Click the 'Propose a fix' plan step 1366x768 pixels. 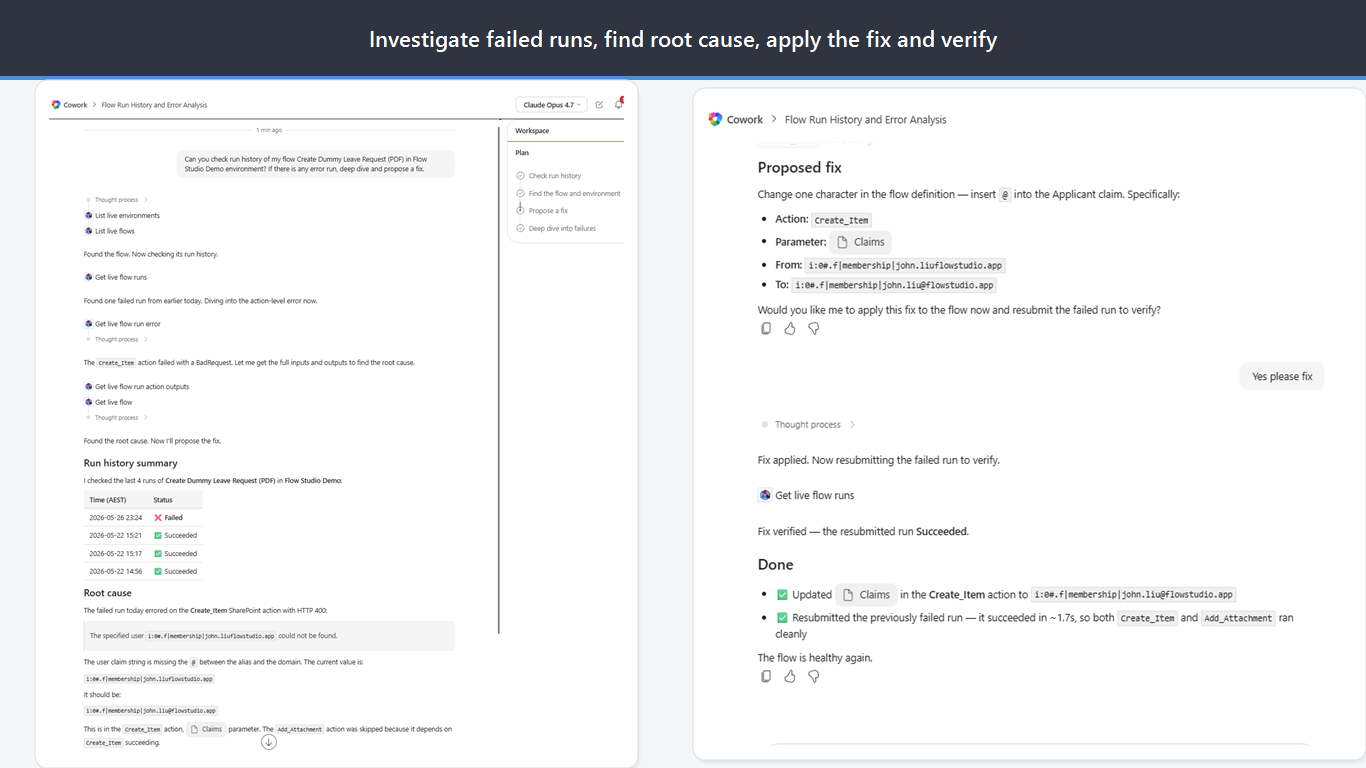point(542,211)
